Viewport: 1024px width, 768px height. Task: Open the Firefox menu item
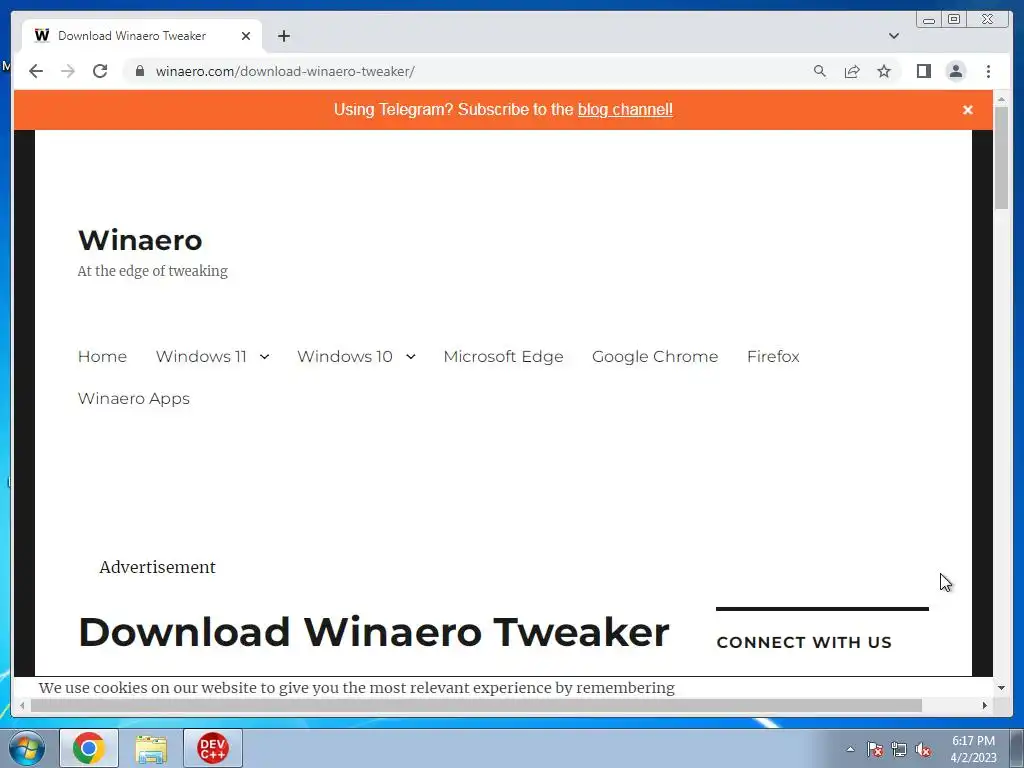coord(773,357)
